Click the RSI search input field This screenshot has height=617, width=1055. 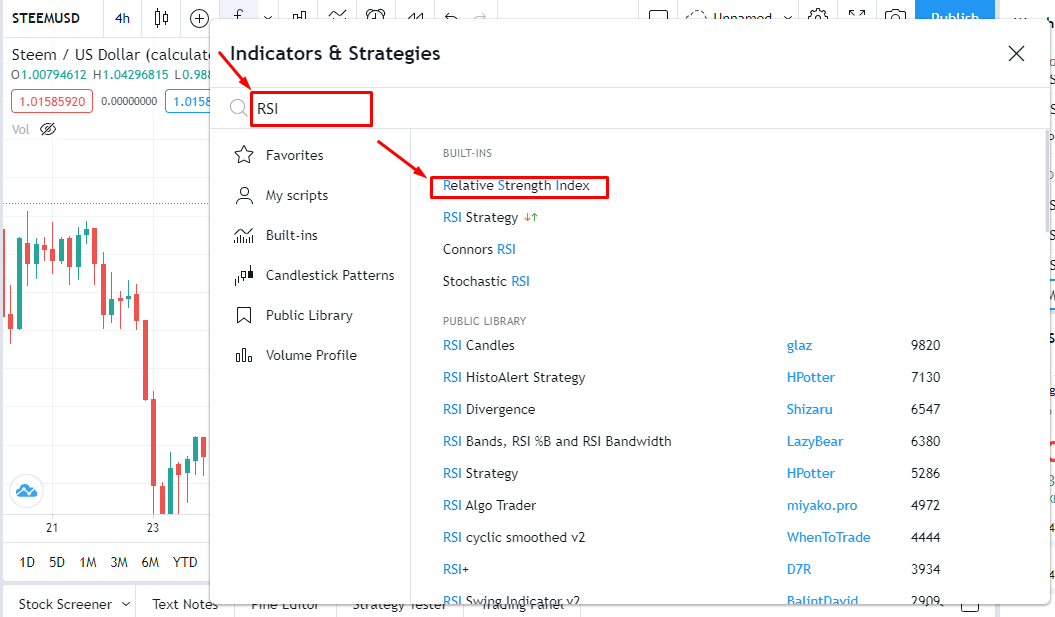point(312,109)
